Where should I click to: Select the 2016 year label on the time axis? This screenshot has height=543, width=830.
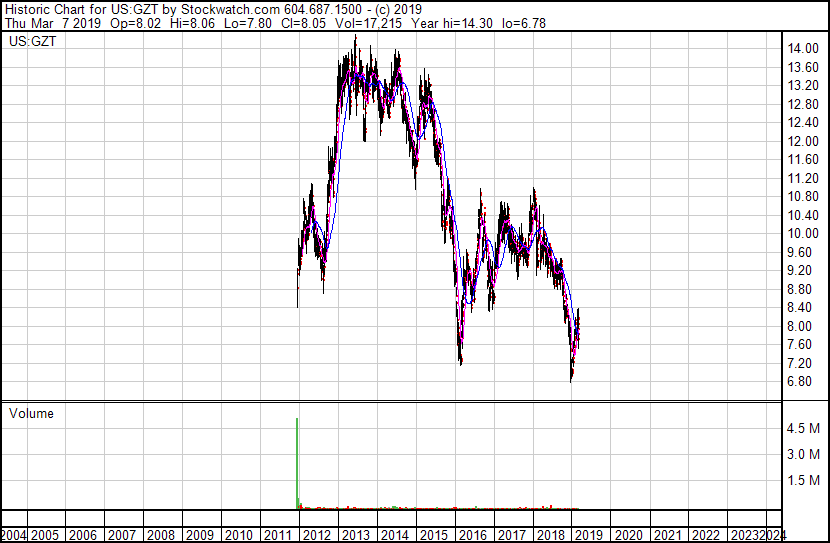click(x=473, y=535)
